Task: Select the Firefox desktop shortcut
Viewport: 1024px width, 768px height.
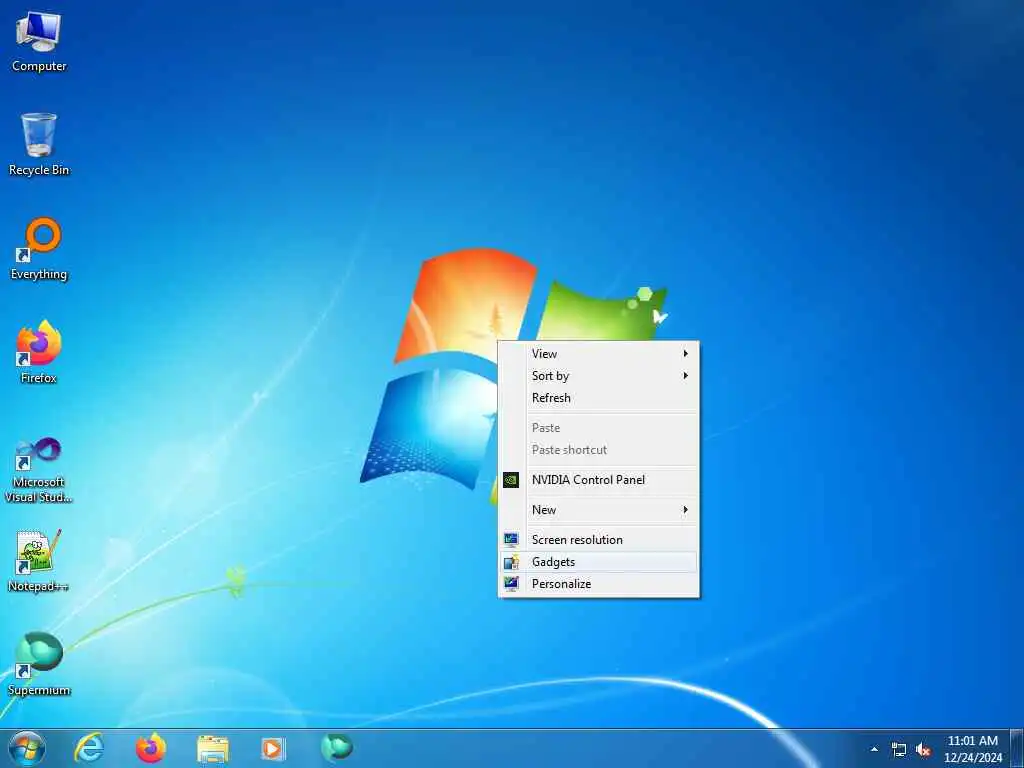Action: point(39,352)
